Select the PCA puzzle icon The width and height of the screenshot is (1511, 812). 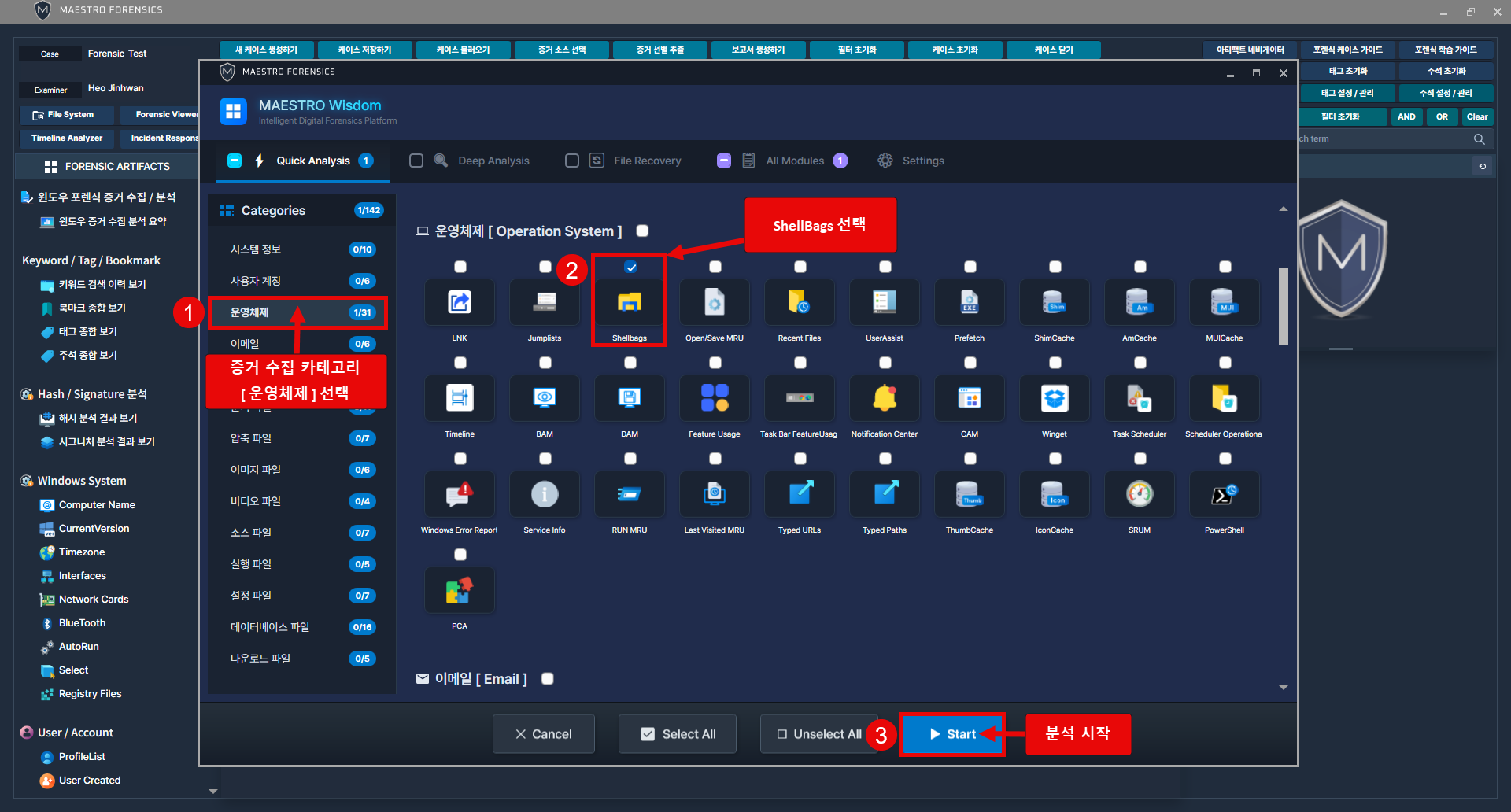[x=460, y=590]
